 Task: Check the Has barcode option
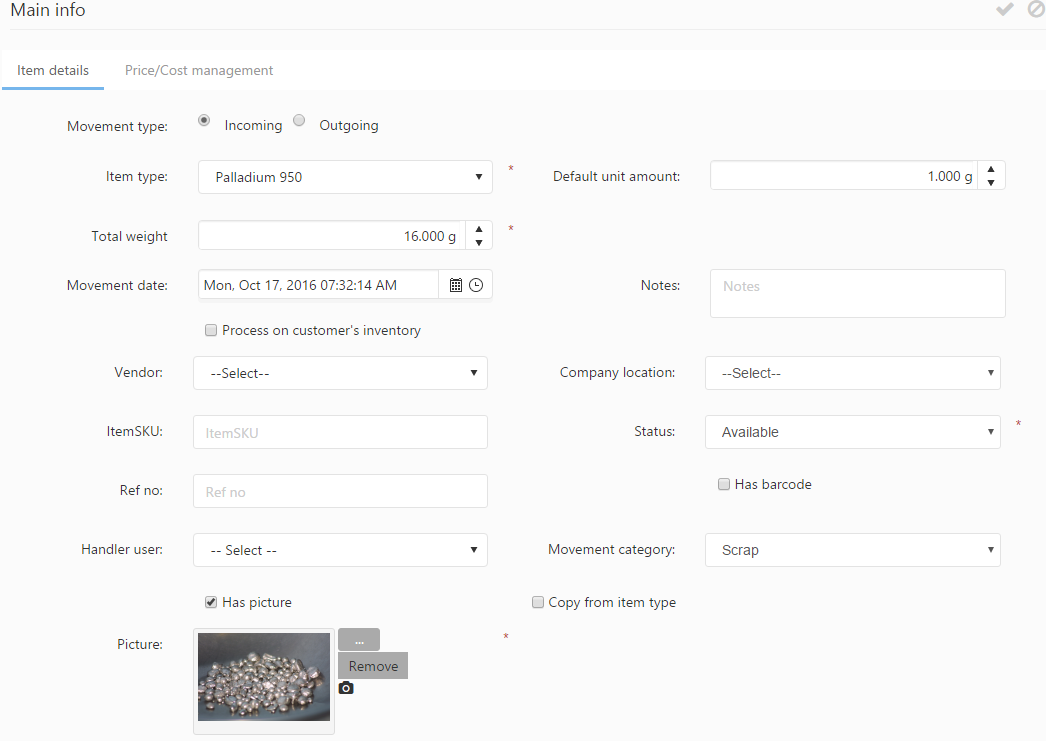724,484
